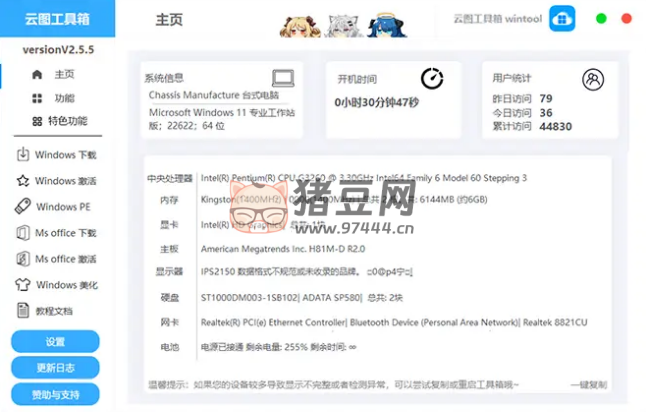Click the 今日访问 36 row

tap(522, 112)
